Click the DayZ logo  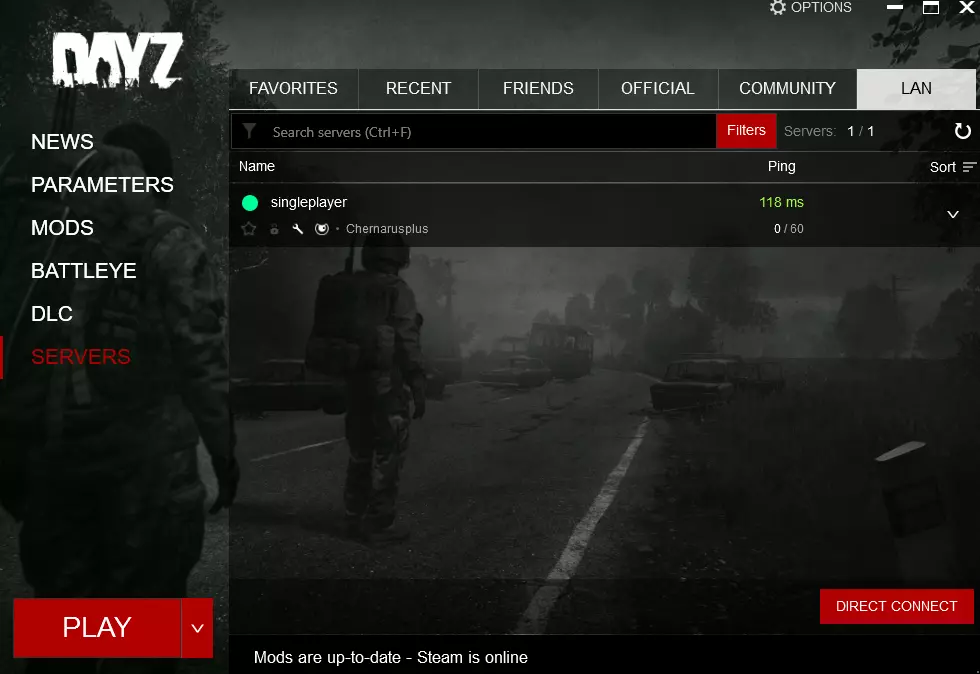pos(118,59)
